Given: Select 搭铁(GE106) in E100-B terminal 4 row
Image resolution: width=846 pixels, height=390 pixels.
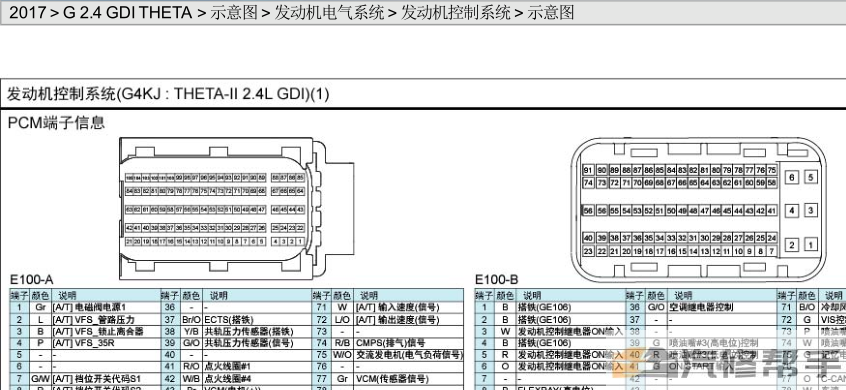Looking at the screenshot, I should [x=570, y=343].
